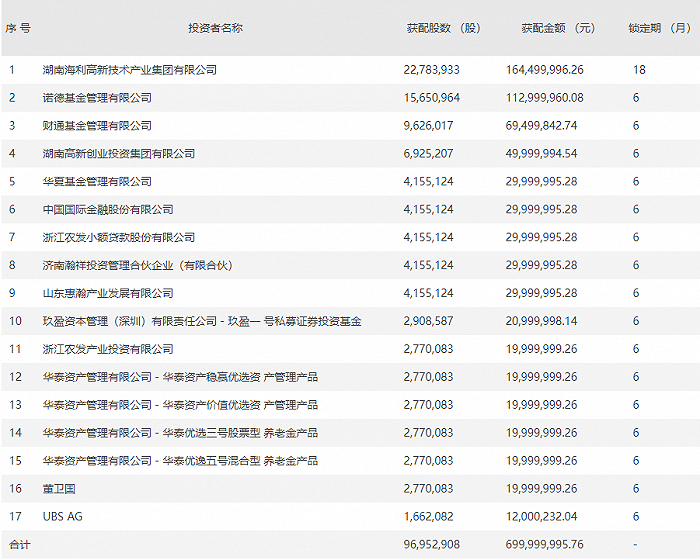
Task: Click the amount 49,999,994.54
Action: pos(542,154)
